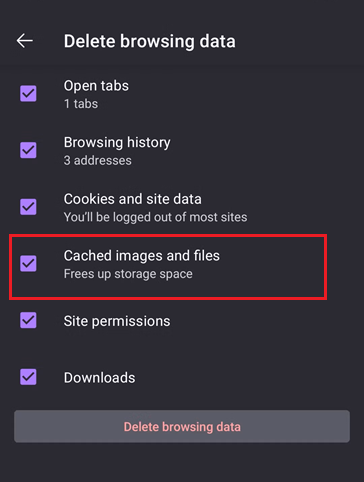Click the 'Frees up storage space' text
Viewport: 364px width, 482px height.
[x=128, y=274]
